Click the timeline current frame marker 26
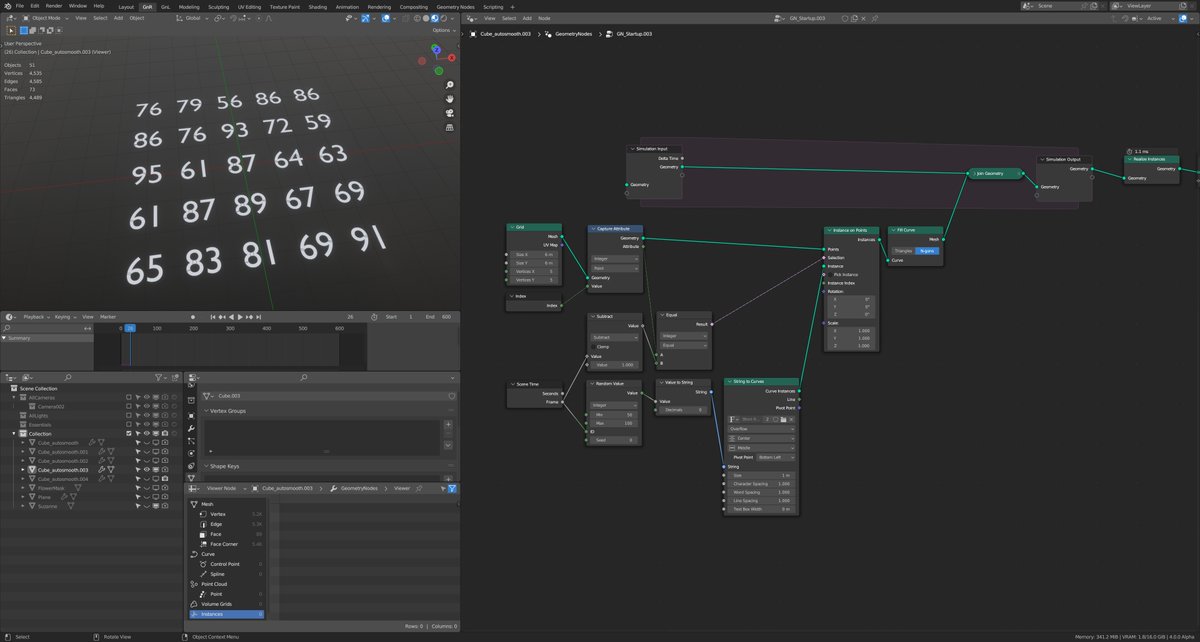Viewport: 1200px width, 642px height. point(129,327)
